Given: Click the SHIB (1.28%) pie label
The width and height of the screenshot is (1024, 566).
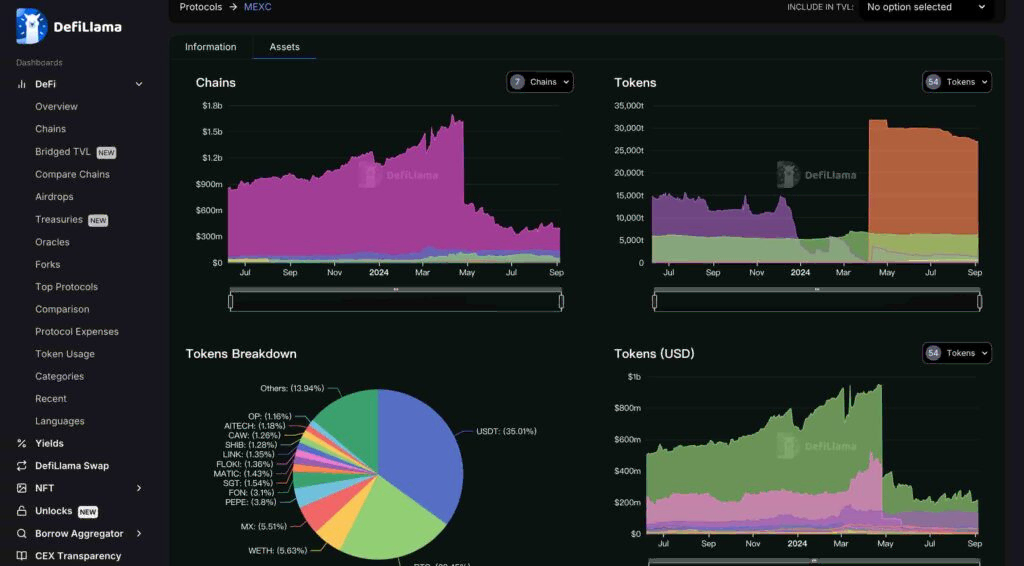Looking at the screenshot, I should pos(251,445).
